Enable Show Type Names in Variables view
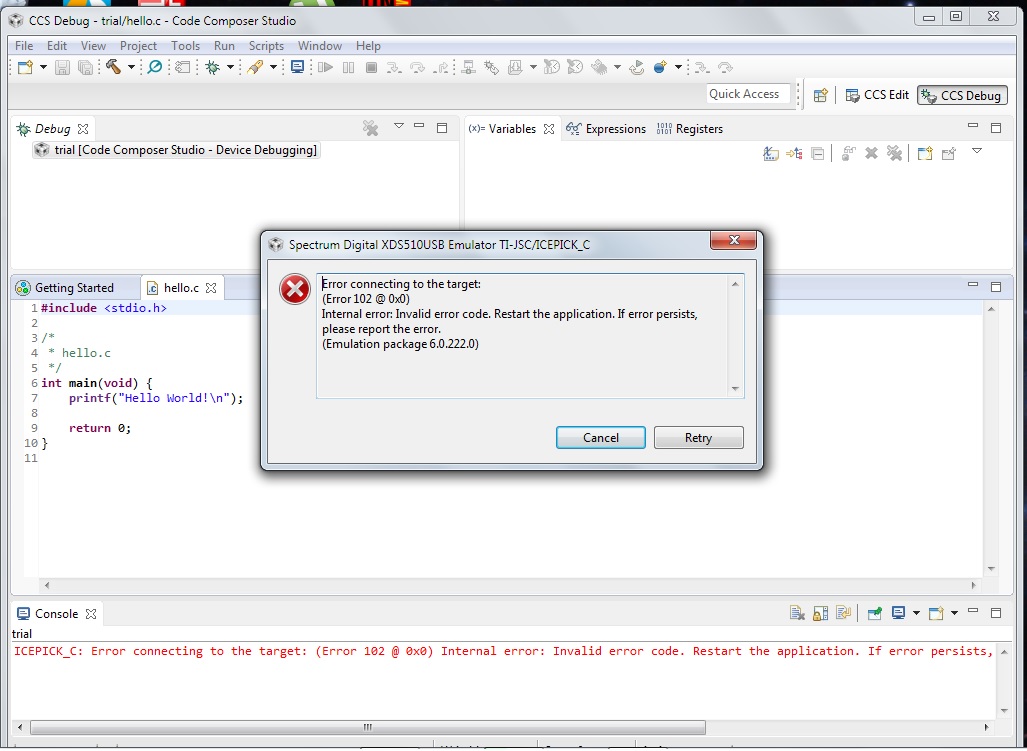The image size is (1027, 751). pos(769,152)
